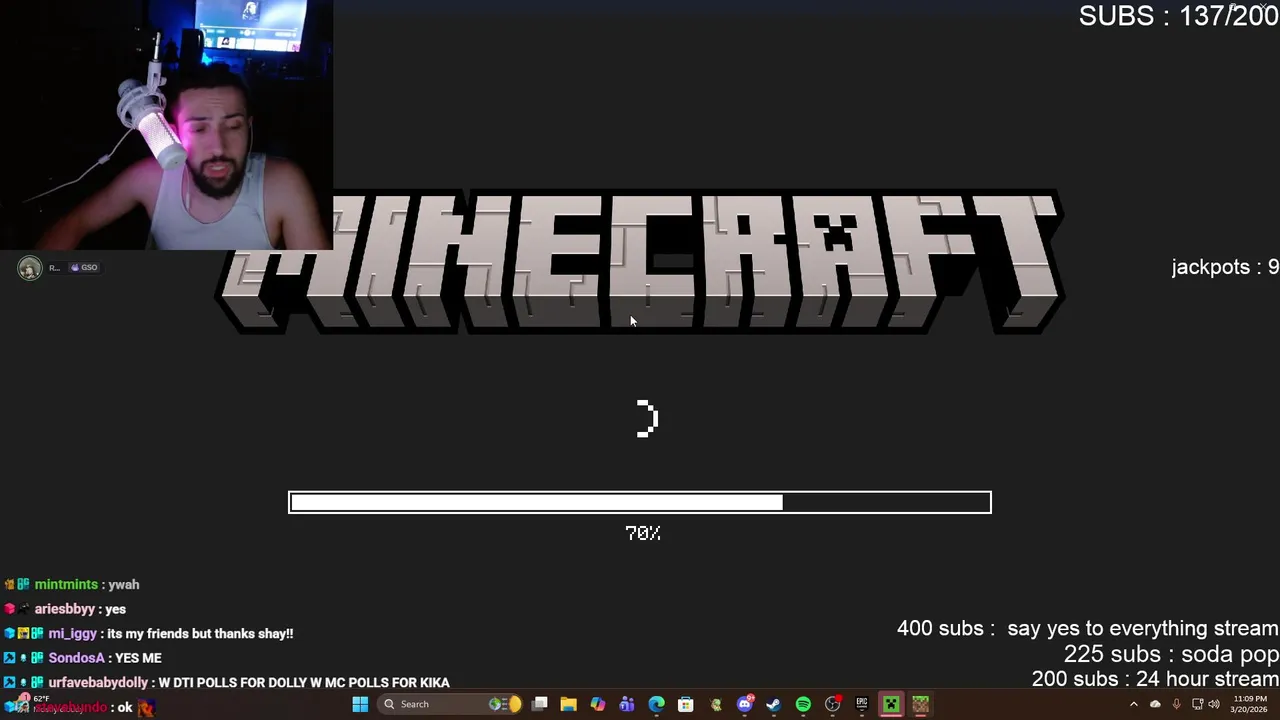Open Task View on the taskbar
The width and height of the screenshot is (1280, 720).
point(539,704)
